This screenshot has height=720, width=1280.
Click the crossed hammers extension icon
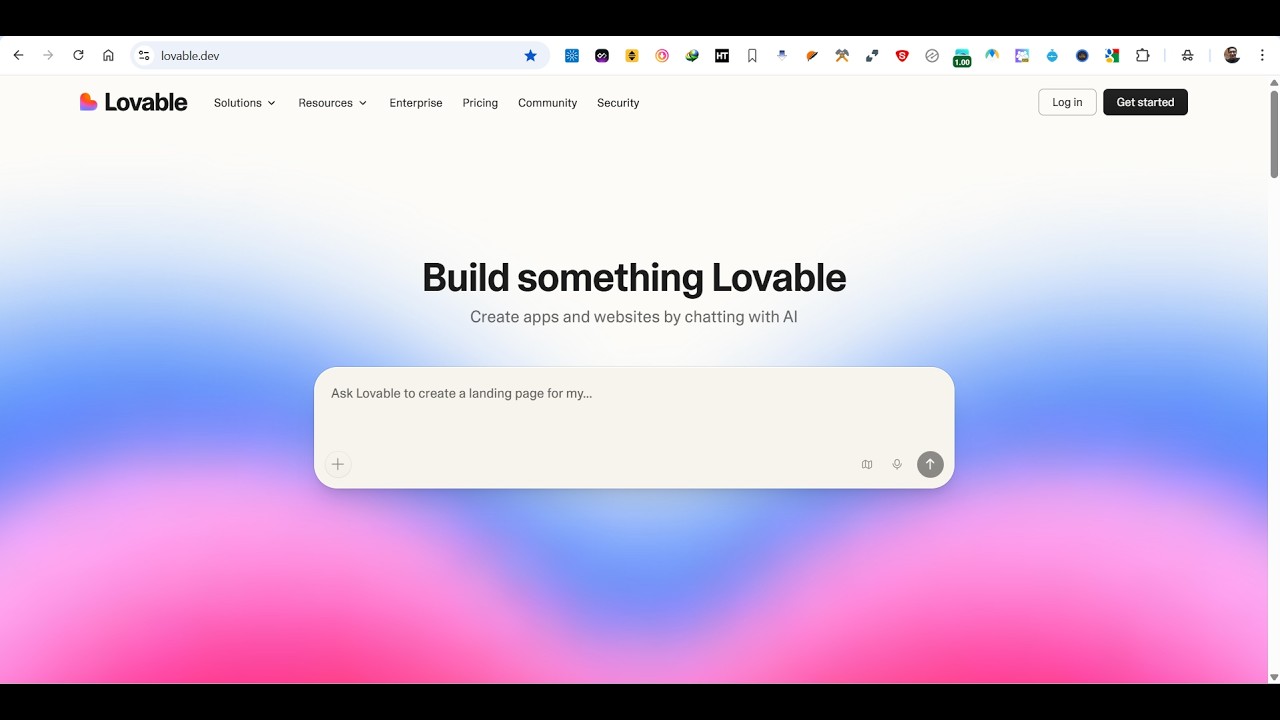click(842, 56)
